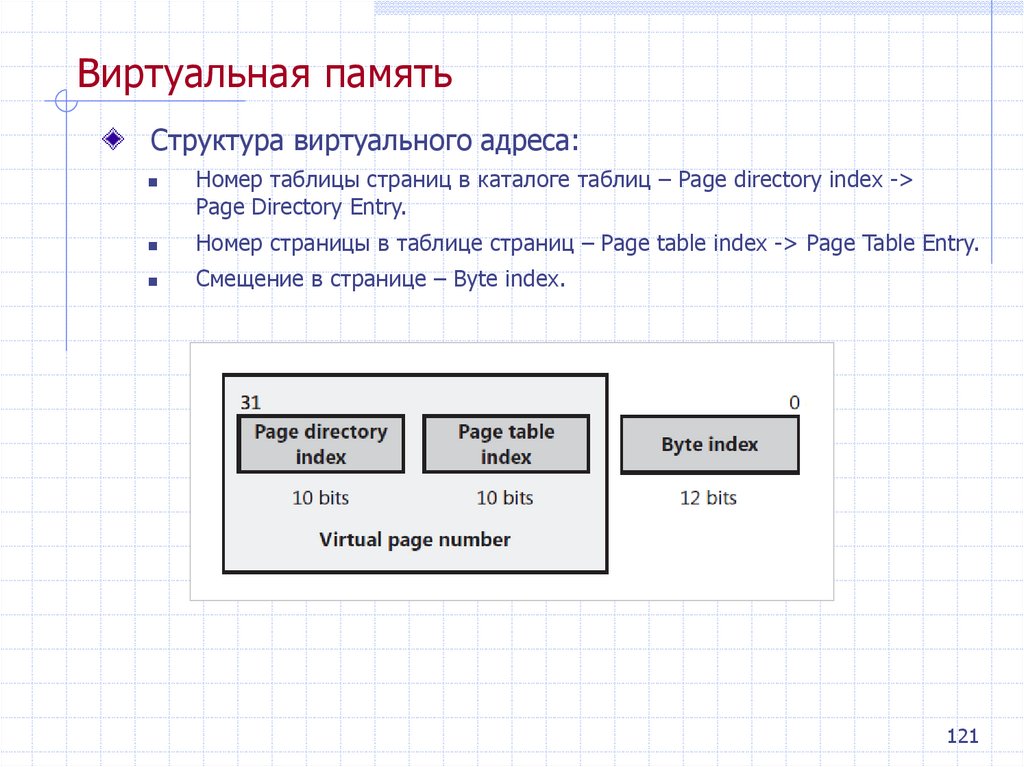Click the "Page directory index" box in diagram
The image size is (1024, 767).
[x=321, y=444]
